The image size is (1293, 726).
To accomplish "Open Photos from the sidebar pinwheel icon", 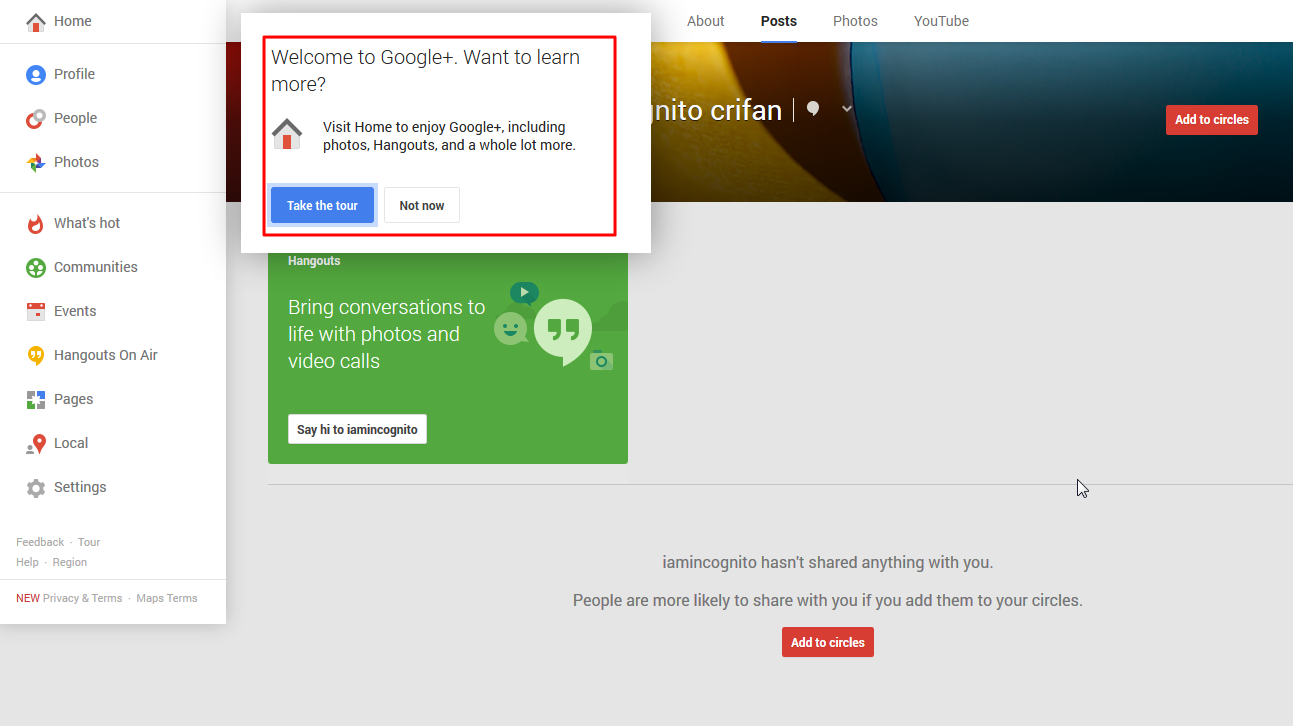I will pos(36,162).
